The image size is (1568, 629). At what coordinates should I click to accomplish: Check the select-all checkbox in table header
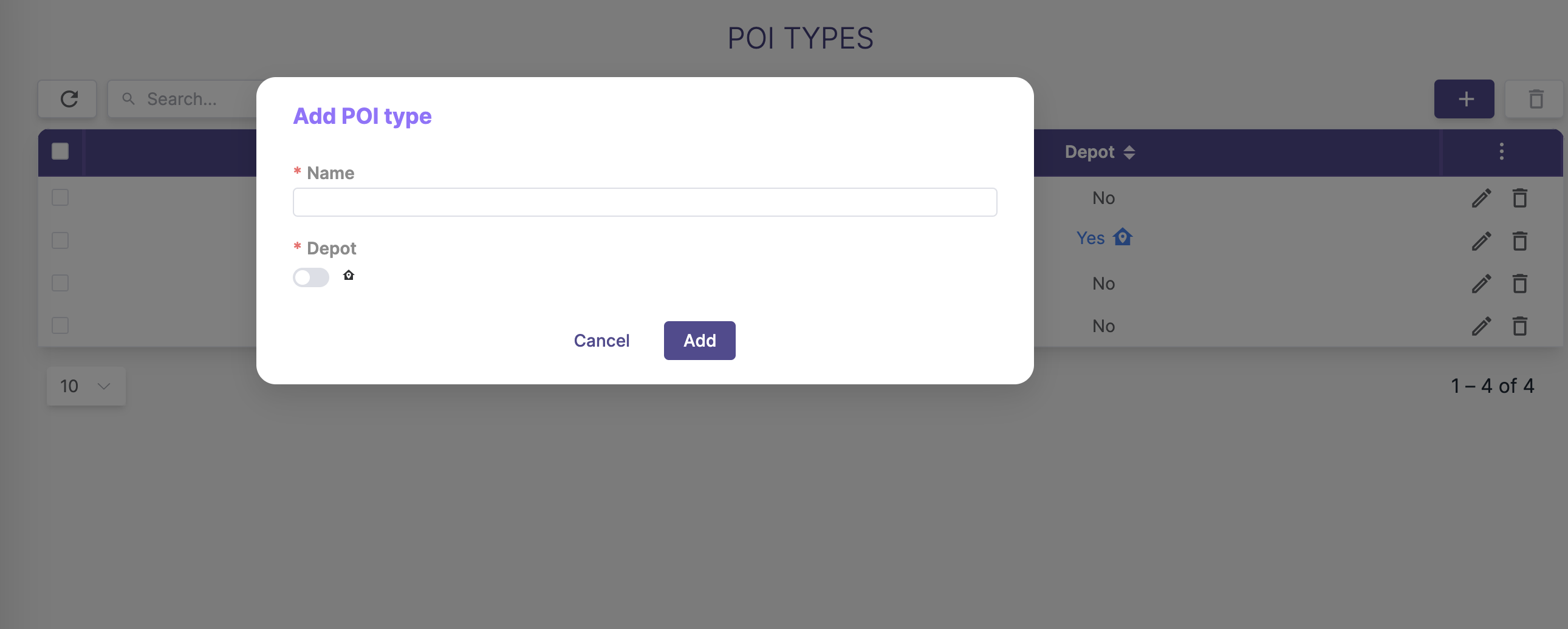point(60,151)
